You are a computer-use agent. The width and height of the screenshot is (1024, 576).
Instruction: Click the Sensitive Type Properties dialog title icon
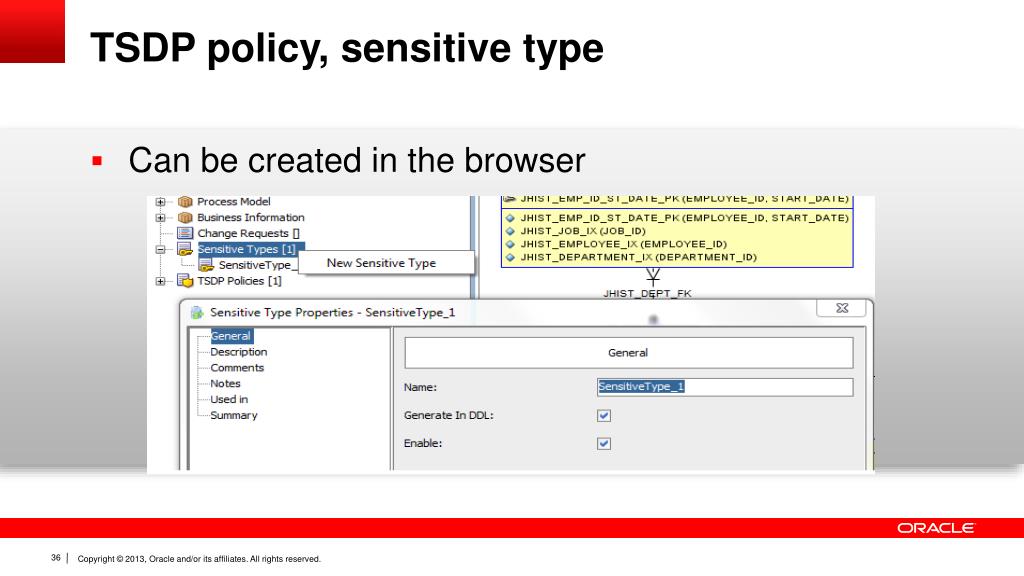(x=197, y=313)
